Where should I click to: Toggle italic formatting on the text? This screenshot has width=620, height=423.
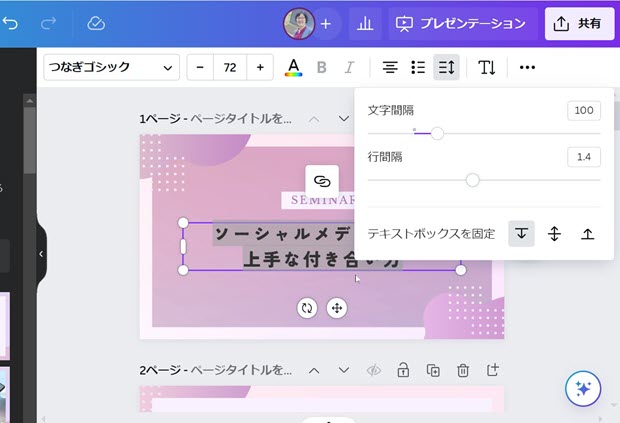(349, 68)
